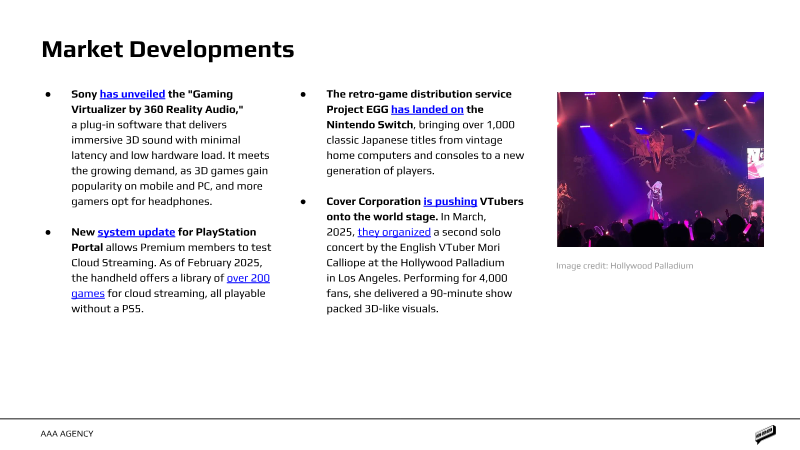Click the 'without a PS5.' closing line
Image resolution: width=800 pixels, height=450 pixels.
coord(107,308)
